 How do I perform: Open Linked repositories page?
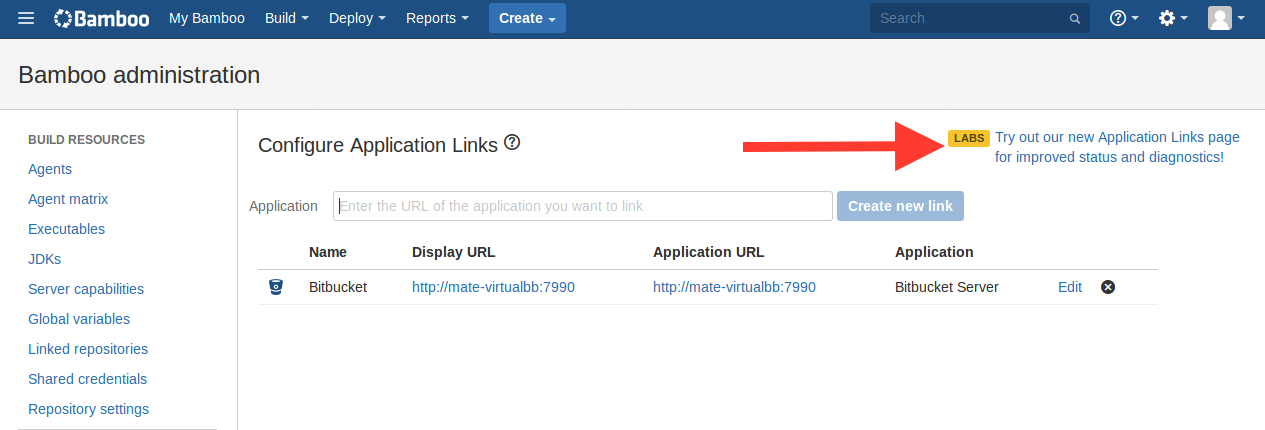88,349
